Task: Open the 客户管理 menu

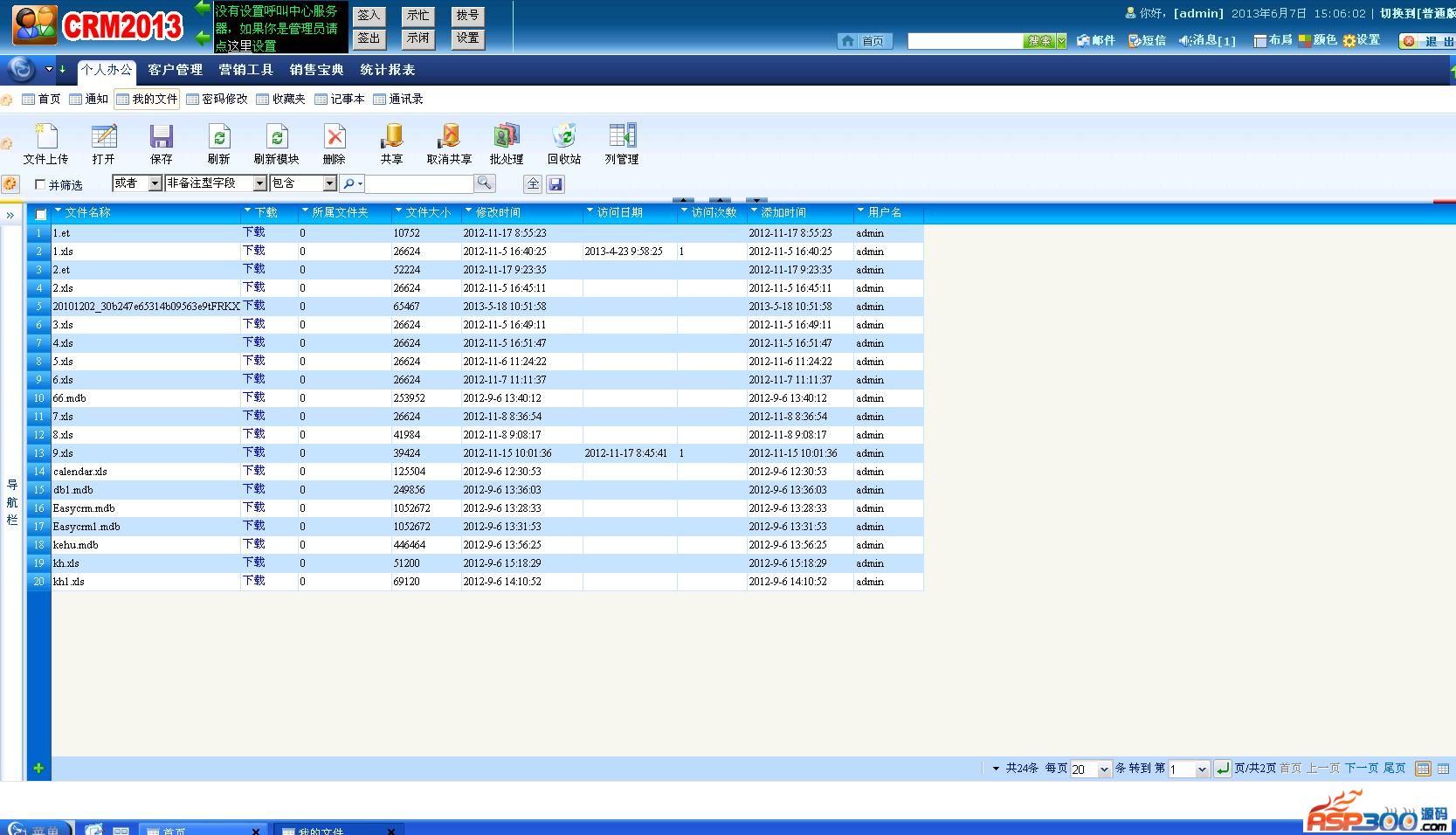Action: pyautogui.click(x=175, y=70)
